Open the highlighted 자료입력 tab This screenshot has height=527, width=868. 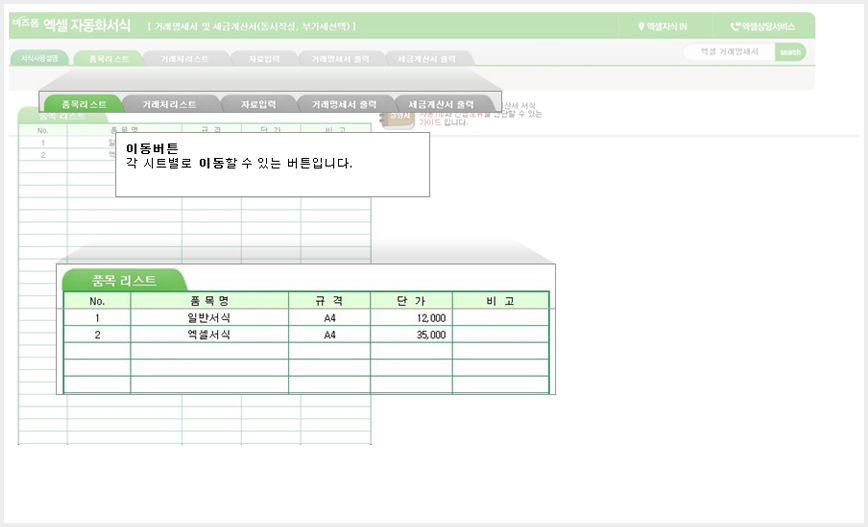coord(258,104)
